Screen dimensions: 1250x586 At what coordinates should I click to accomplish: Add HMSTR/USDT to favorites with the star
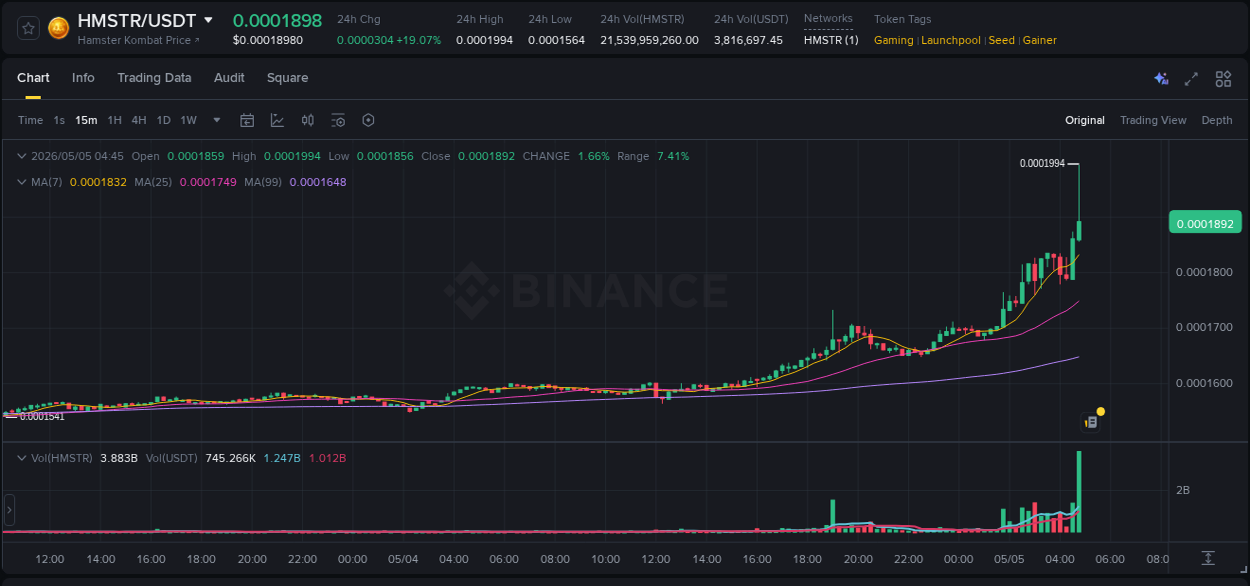[29, 28]
